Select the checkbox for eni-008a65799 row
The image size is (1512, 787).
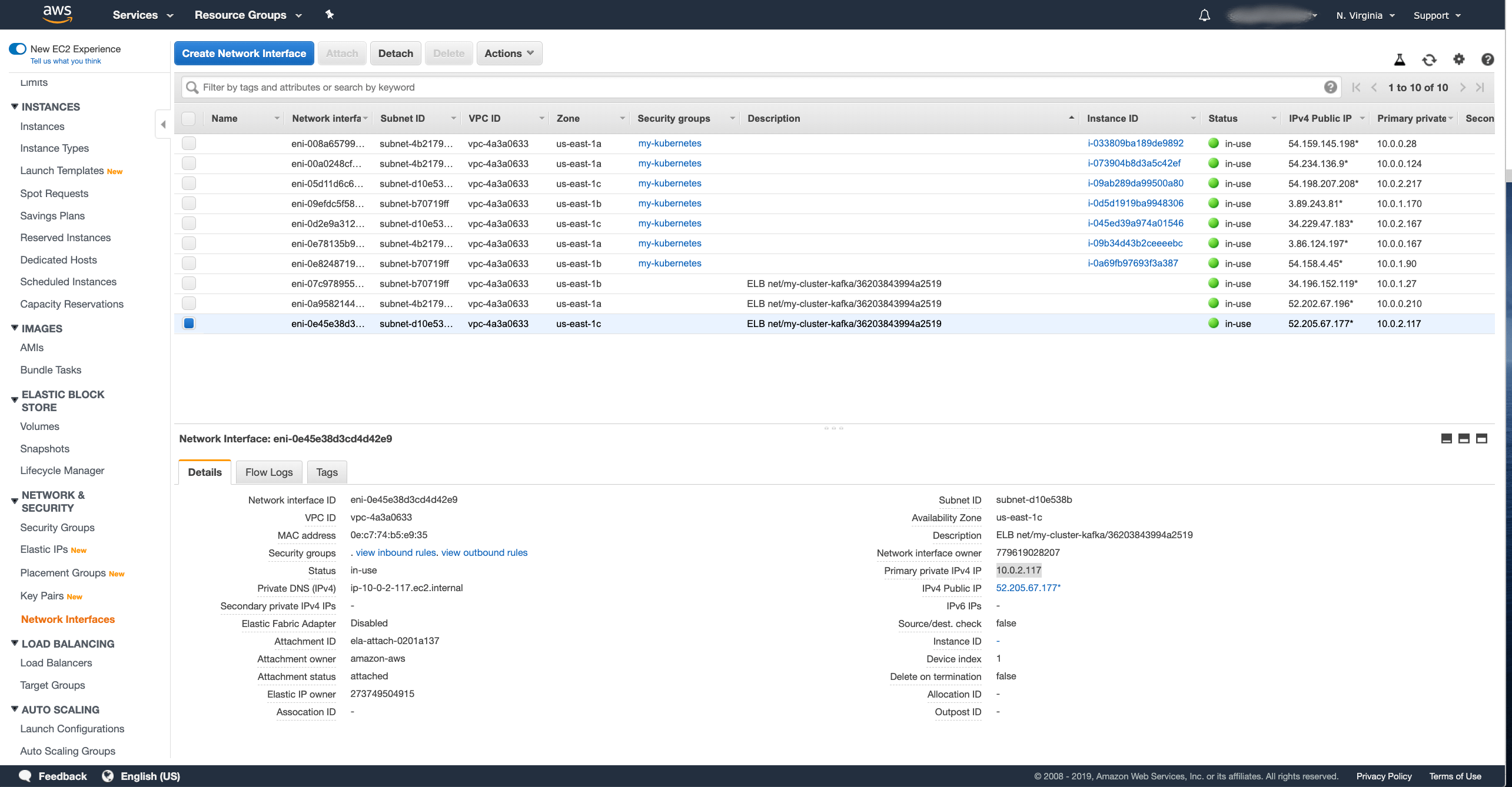(188, 143)
